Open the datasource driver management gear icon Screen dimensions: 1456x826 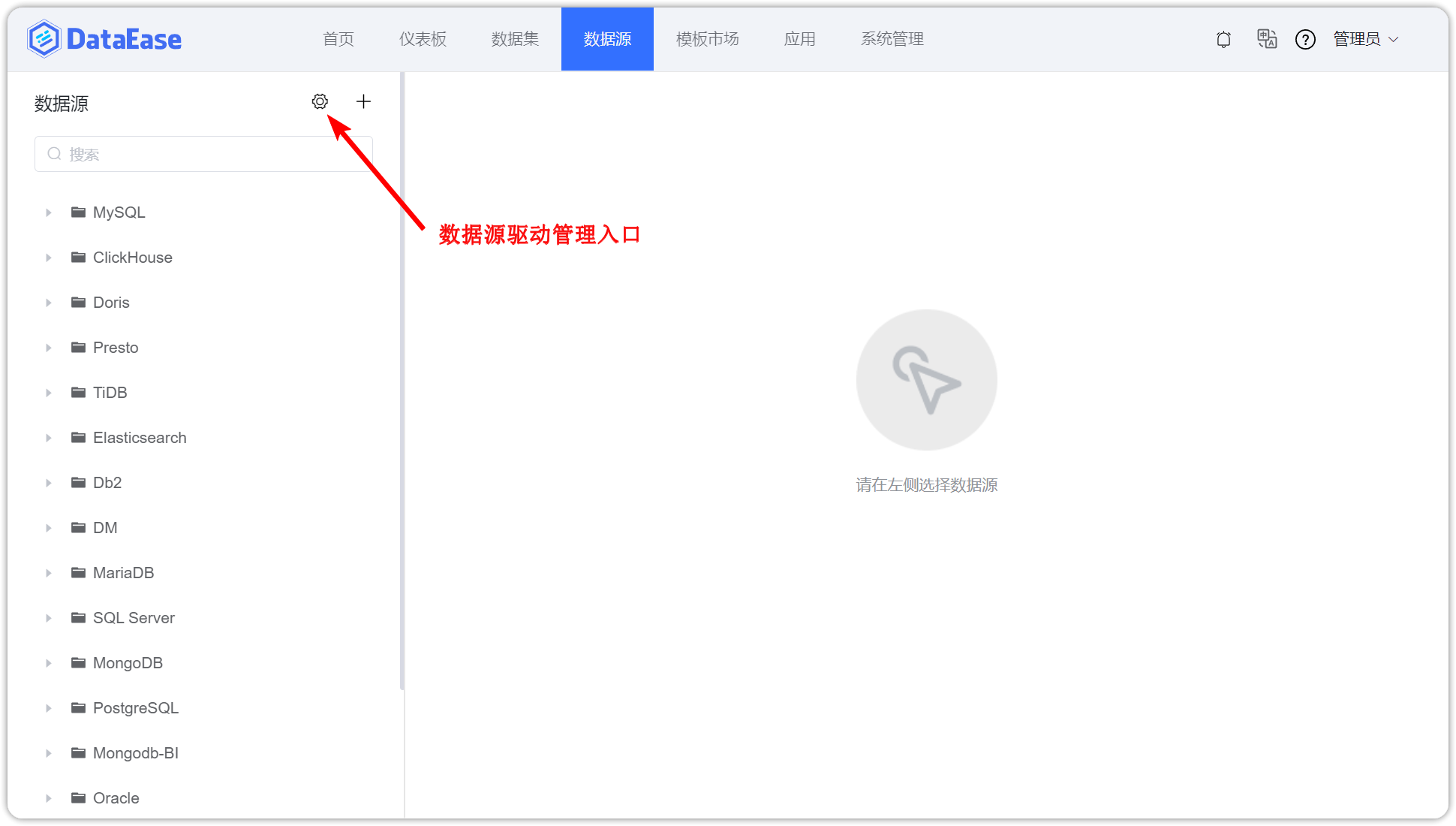(x=320, y=101)
